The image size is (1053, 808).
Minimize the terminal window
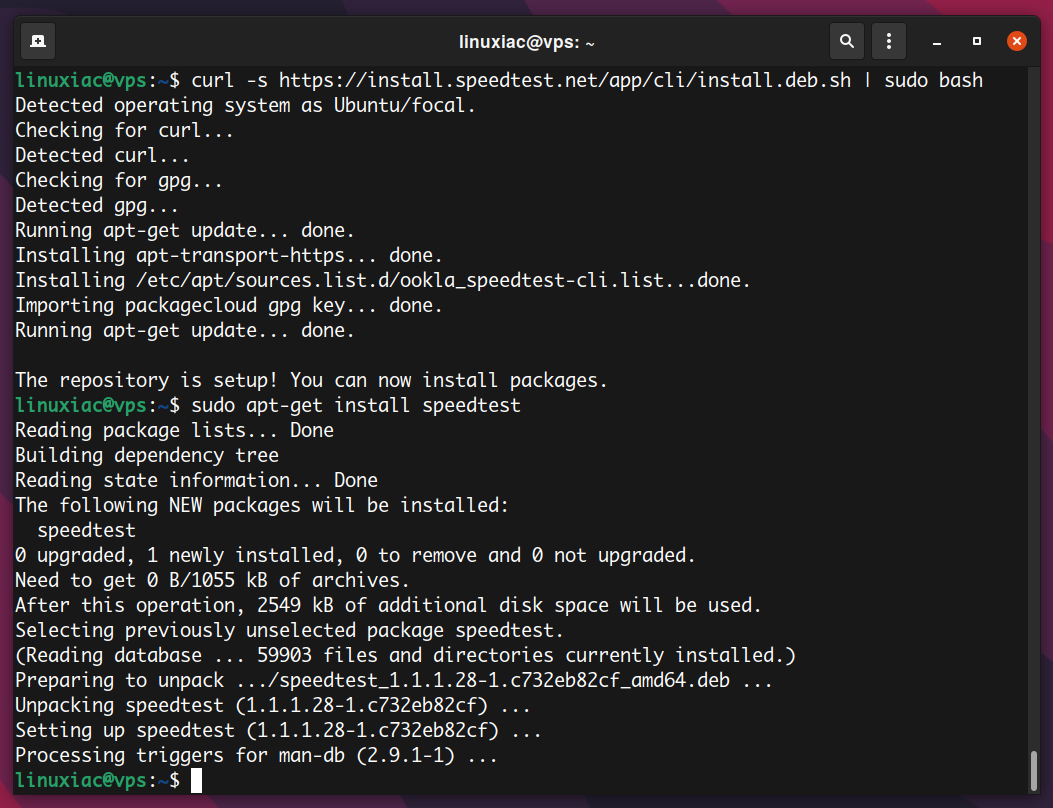tap(937, 42)
